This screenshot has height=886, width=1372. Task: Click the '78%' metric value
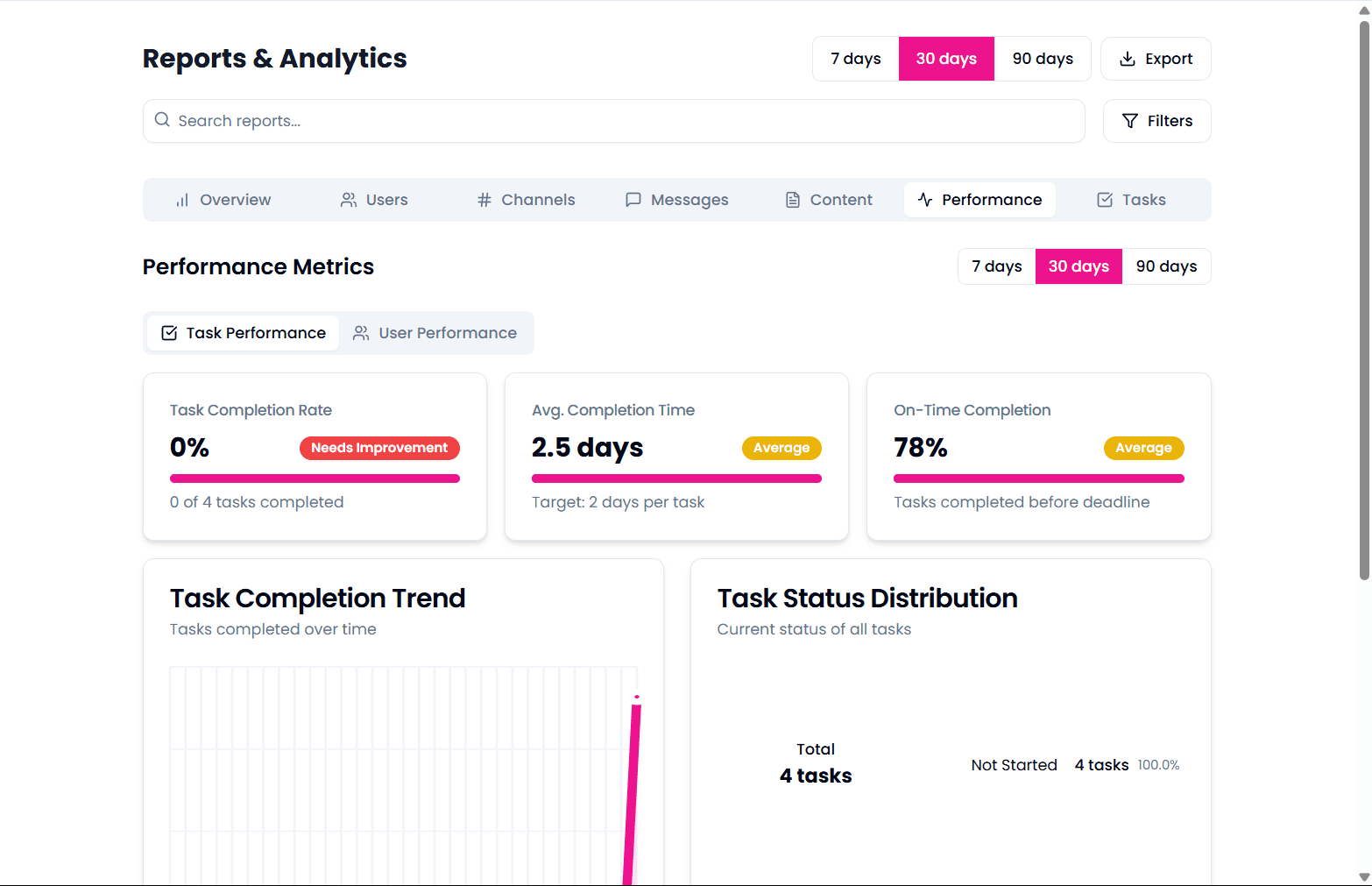(x=921, y=448)
